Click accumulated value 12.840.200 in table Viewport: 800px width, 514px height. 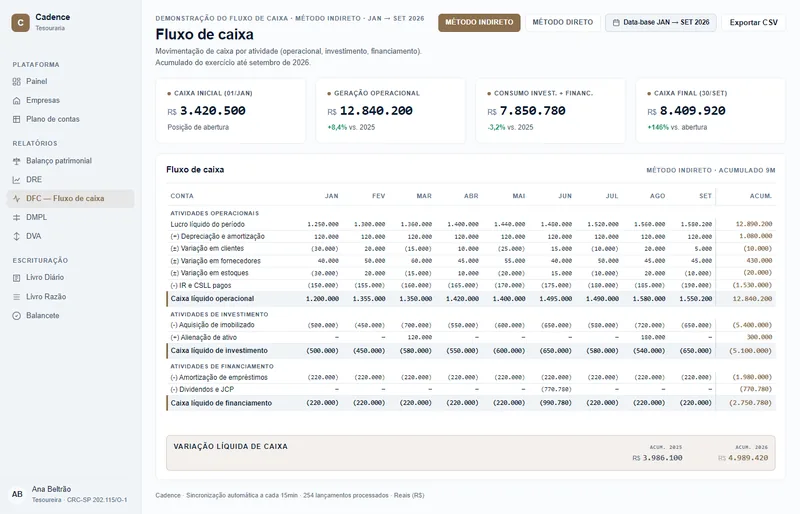[752, 299]
